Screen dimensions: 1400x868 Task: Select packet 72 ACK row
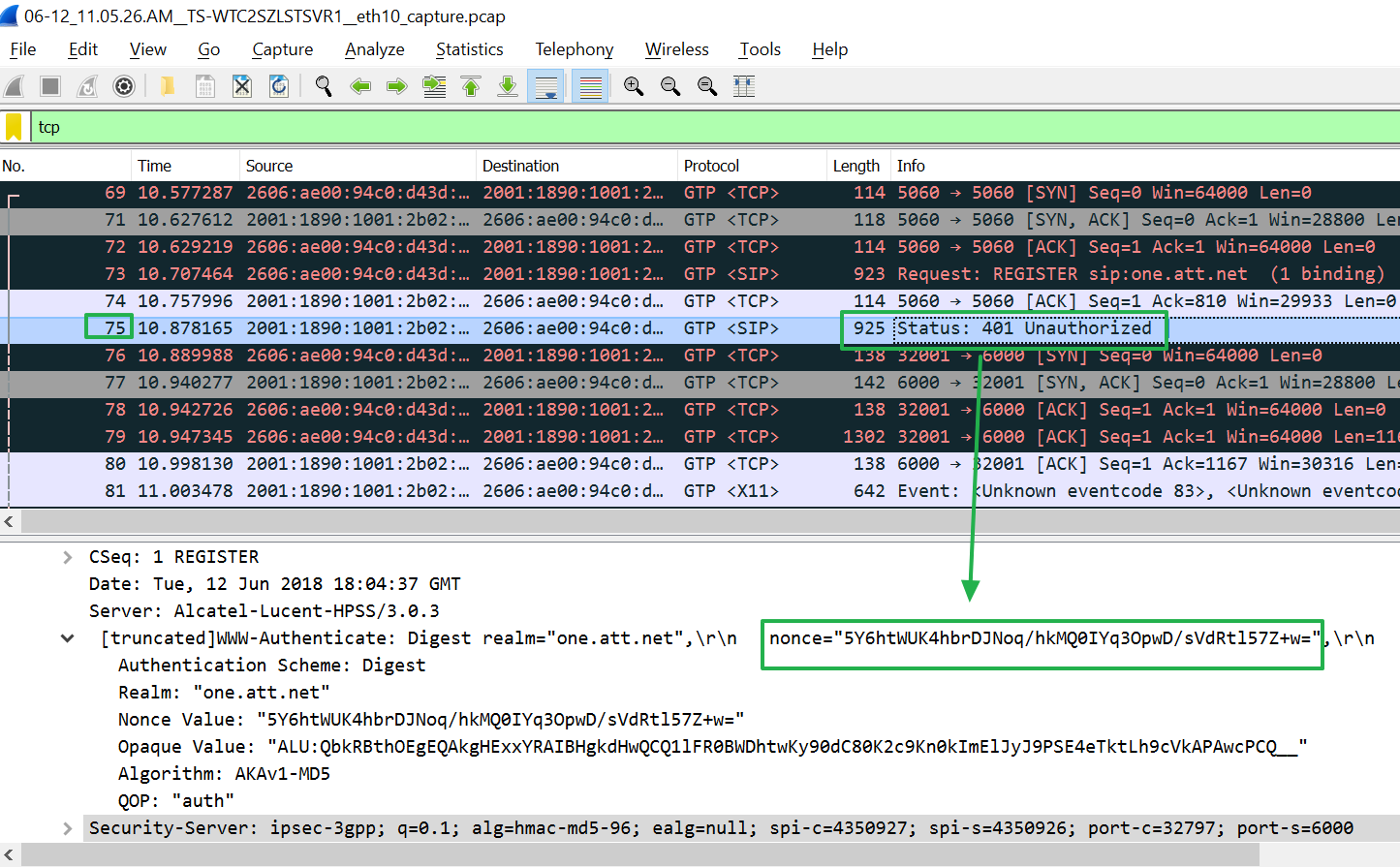[x=700, y=247]
